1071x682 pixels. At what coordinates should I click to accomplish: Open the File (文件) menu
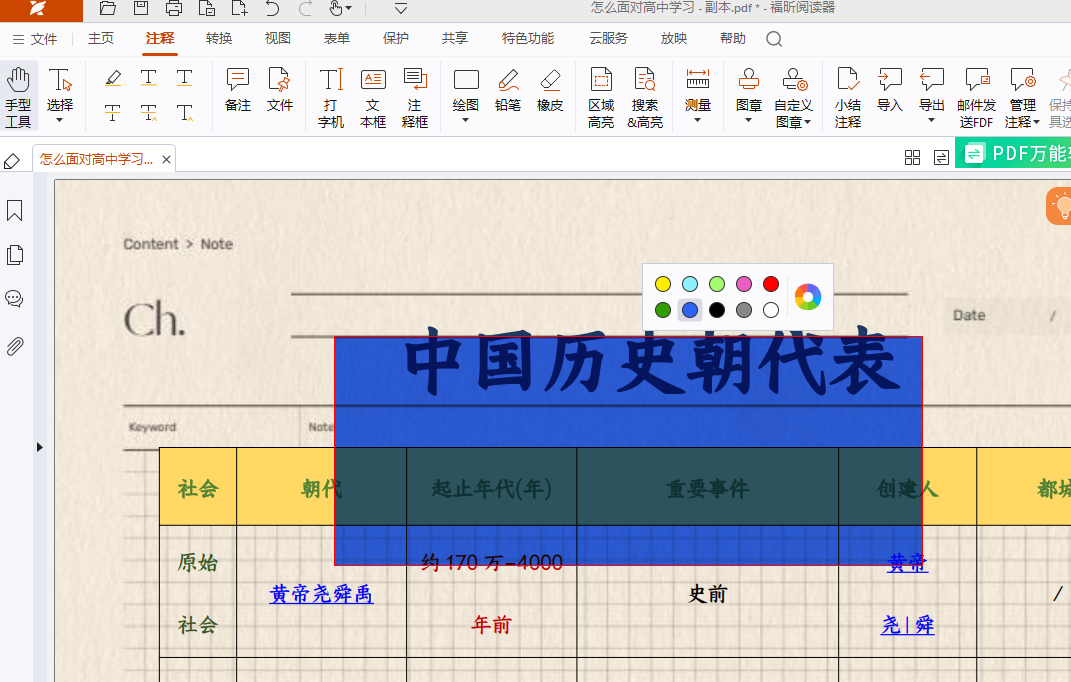click(35, 39)
